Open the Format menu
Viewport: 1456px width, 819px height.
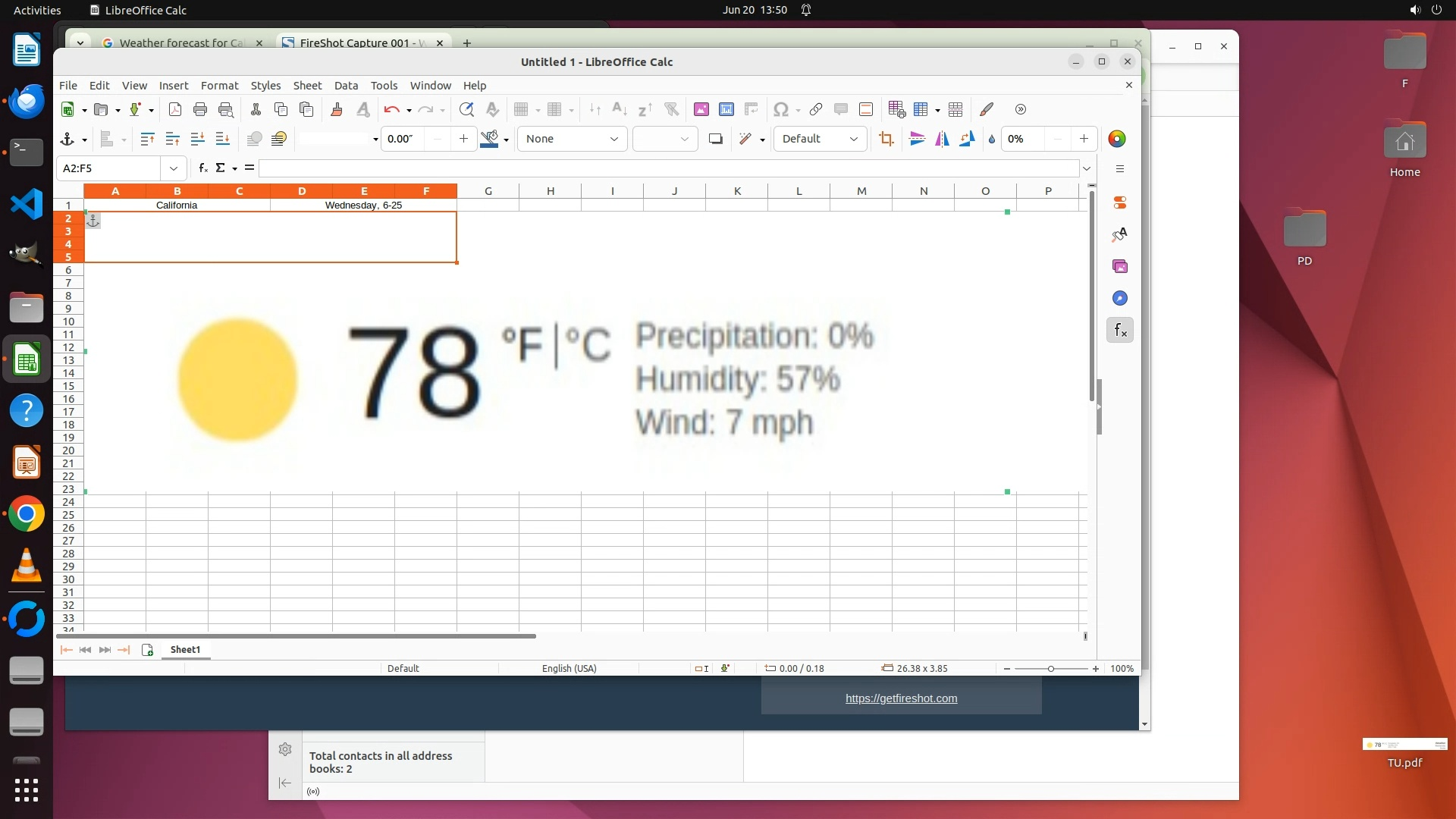[219, 86]
